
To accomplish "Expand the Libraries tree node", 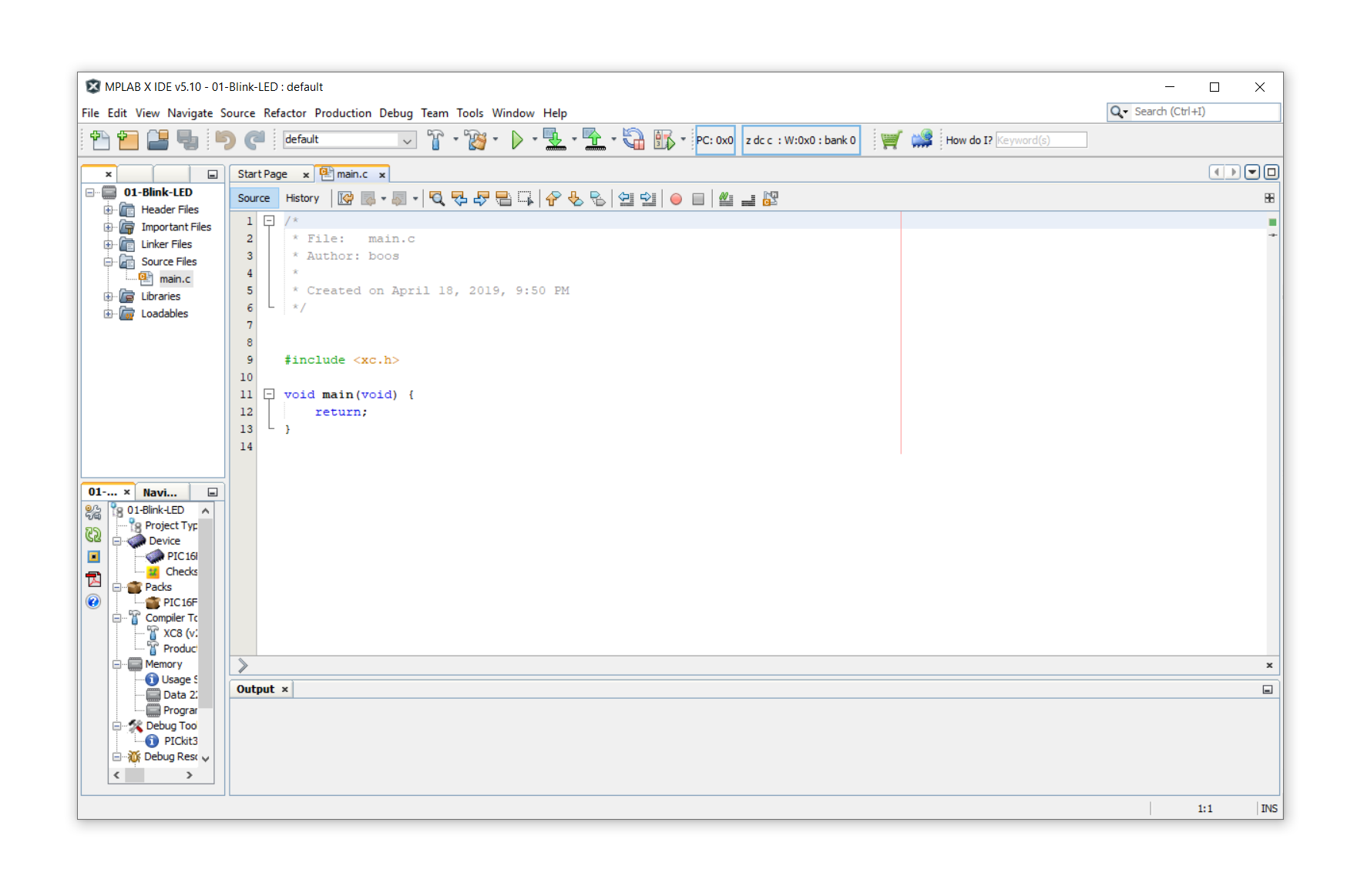I will (x=108, y=296).
